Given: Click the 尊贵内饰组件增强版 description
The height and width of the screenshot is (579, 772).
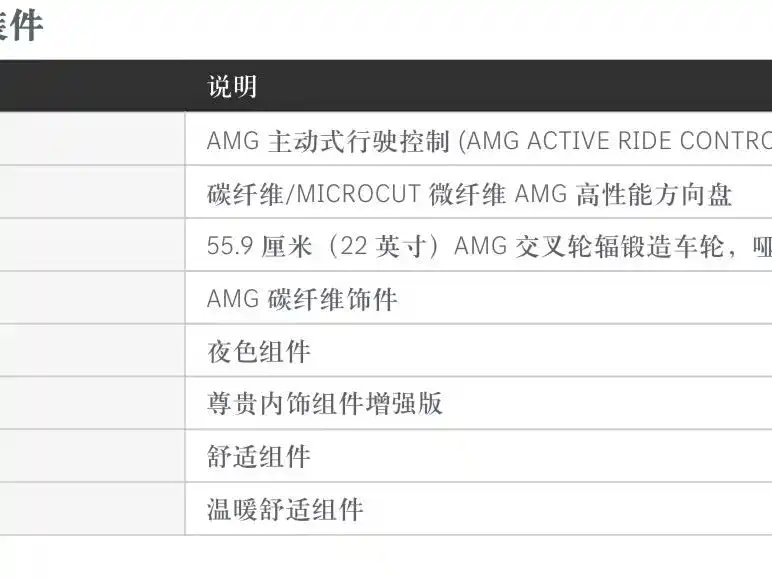Looking at the screenshot, I should coord(324,404).
